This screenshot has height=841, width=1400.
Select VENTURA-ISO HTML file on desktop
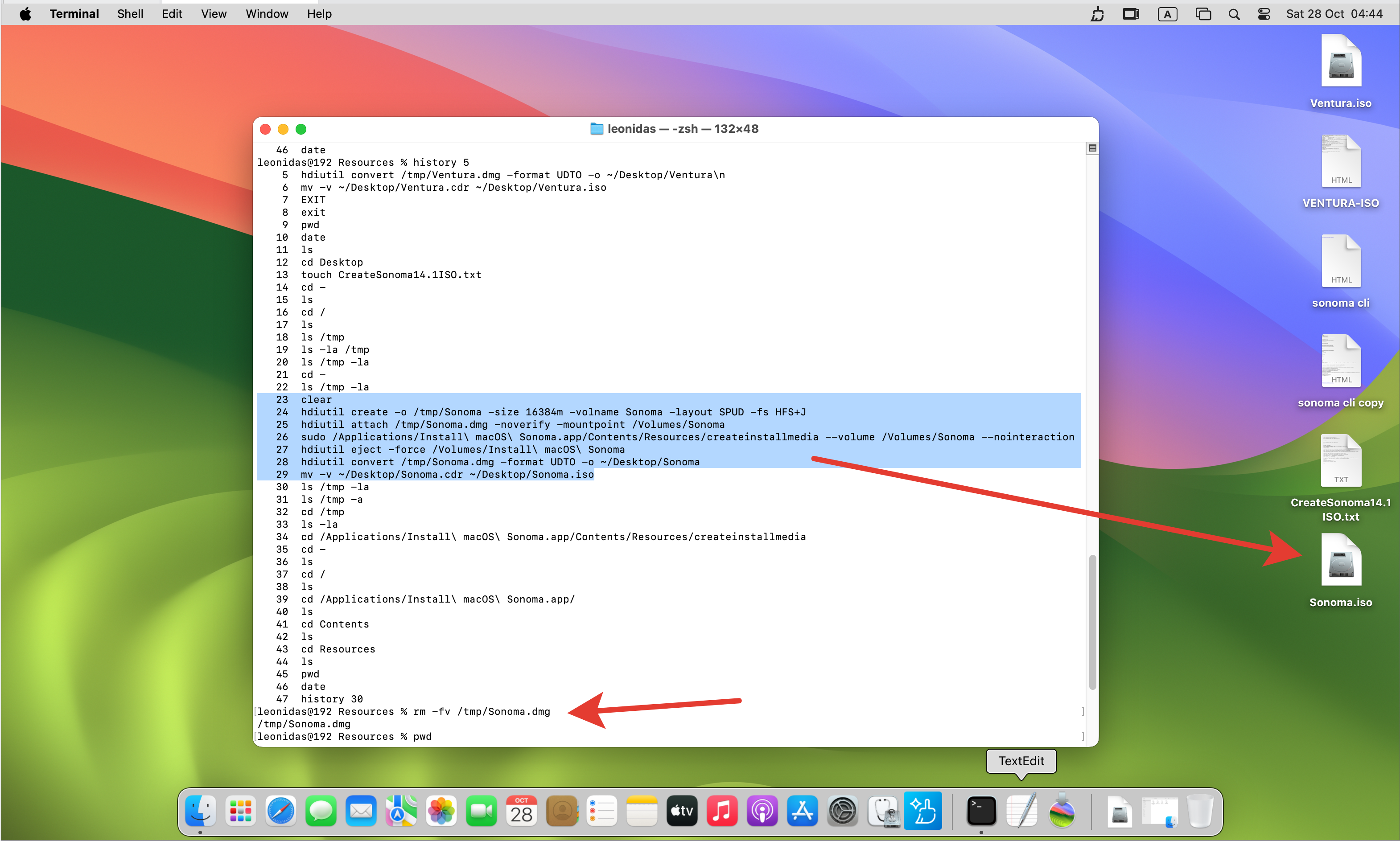[1341, 171]
